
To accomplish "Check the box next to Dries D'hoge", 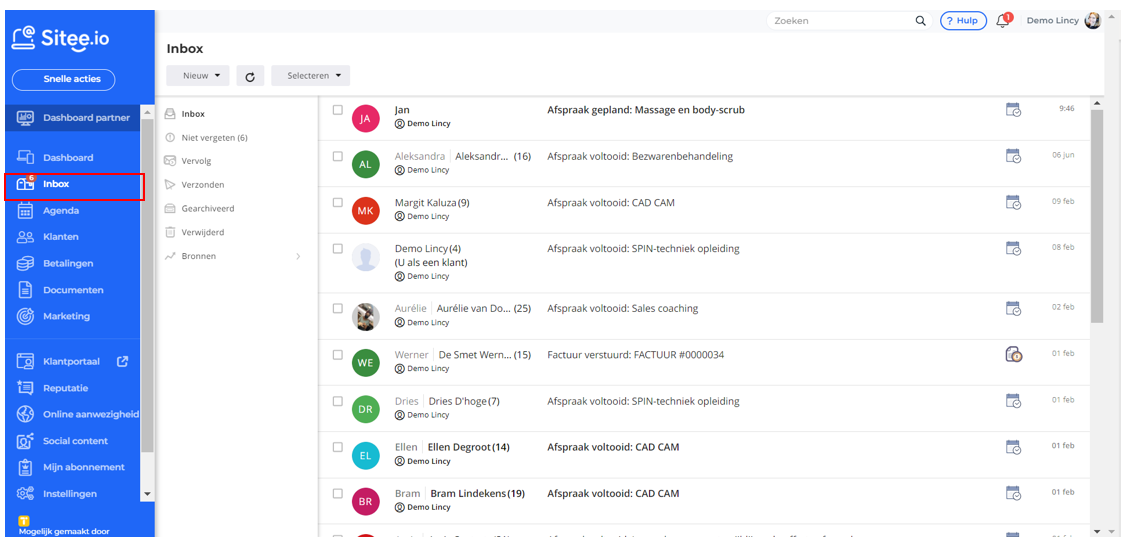I will click(338, 401).
